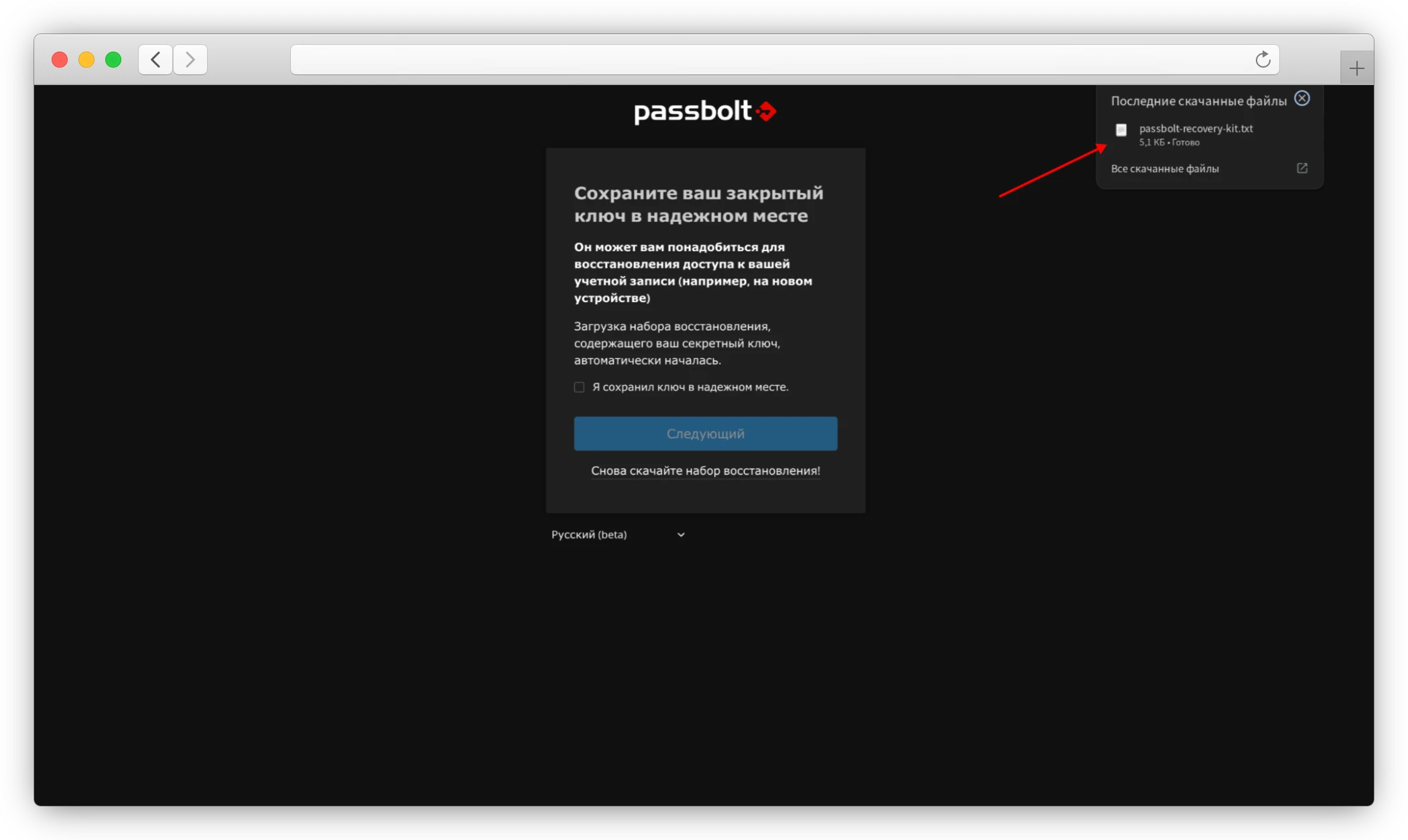Screen dimensions: 1408x840
Task: Click the language dropdown chevron arrow
Action: click(x=681, y=535)
